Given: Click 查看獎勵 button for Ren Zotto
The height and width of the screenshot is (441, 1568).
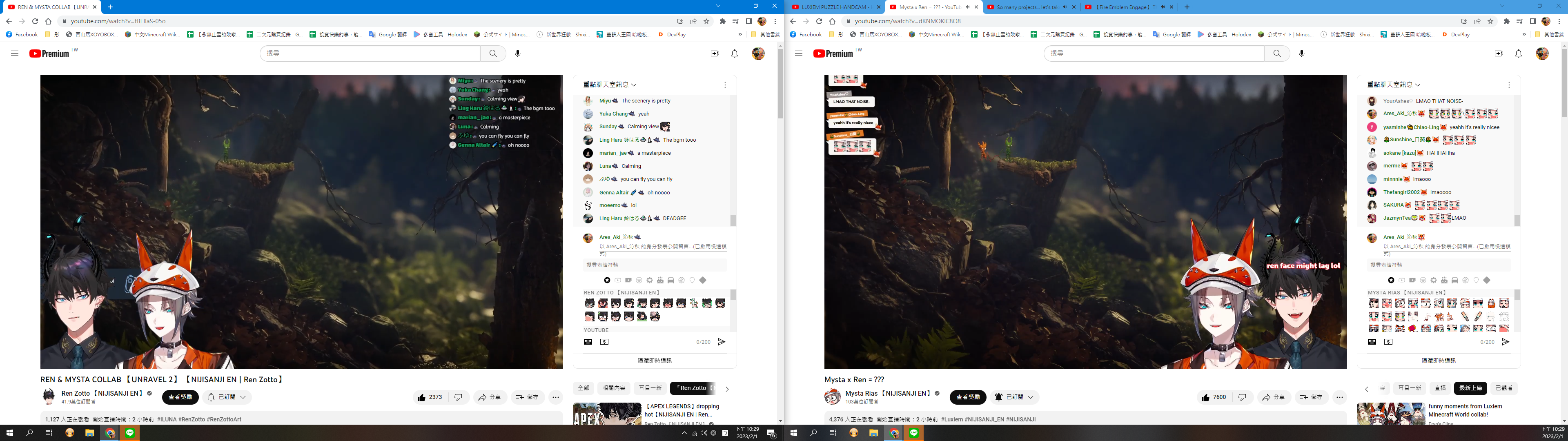Looking at the screenshot, I should pos(180,397).
